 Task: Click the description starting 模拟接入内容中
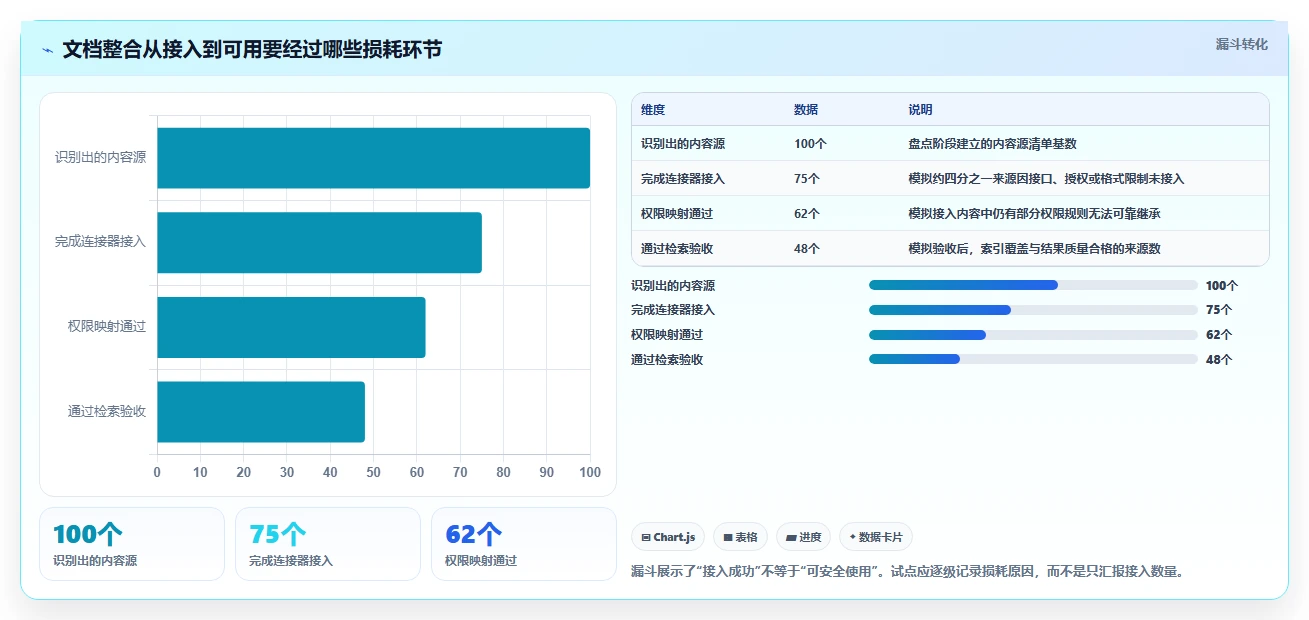[x=1034, y=214]
